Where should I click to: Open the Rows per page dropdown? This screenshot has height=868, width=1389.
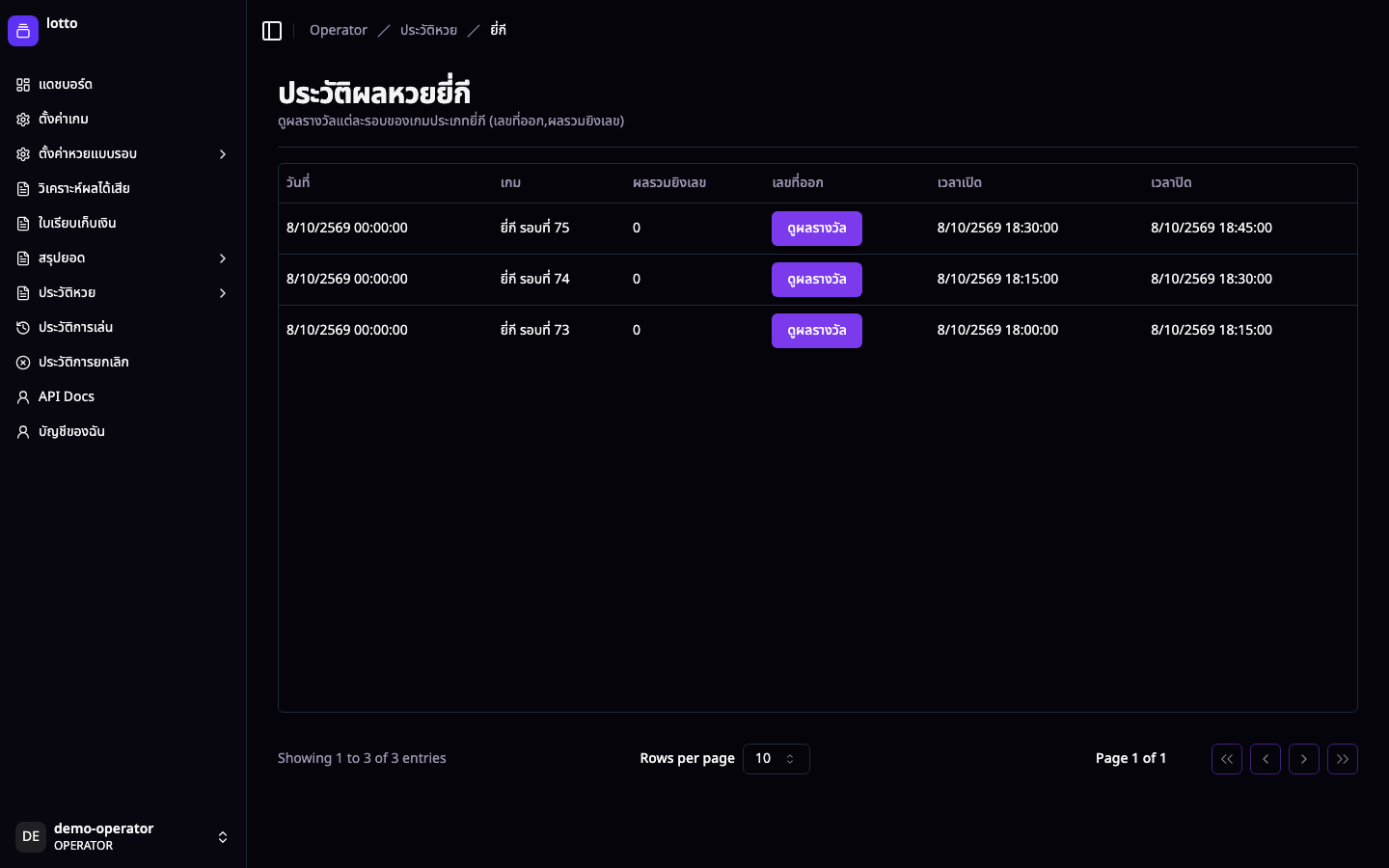click(x=776, y=759)
